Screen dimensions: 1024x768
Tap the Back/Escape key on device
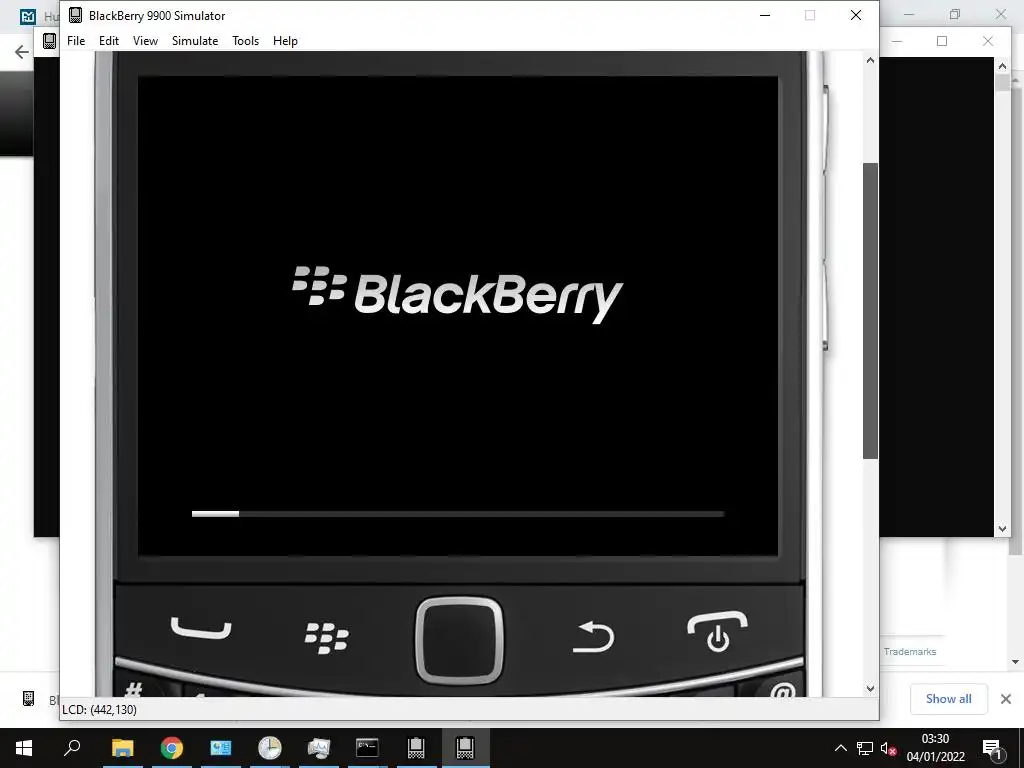(x=594, y=637)
